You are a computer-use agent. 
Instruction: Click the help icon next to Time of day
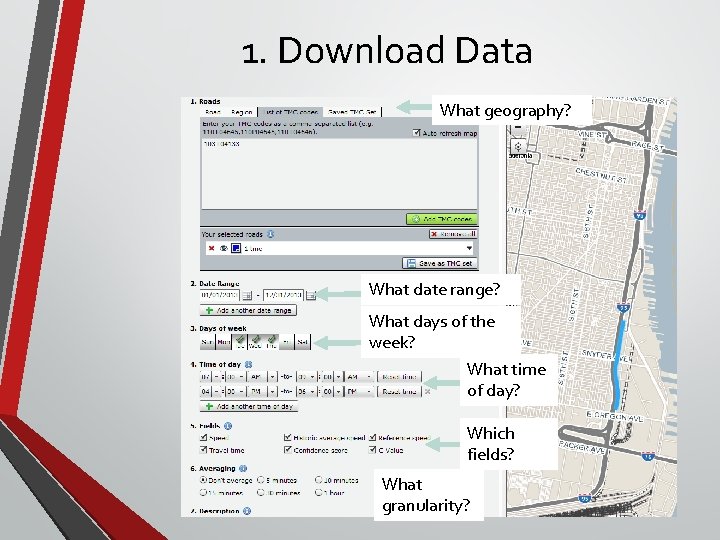pyautogui.click(x=248, y=364)
